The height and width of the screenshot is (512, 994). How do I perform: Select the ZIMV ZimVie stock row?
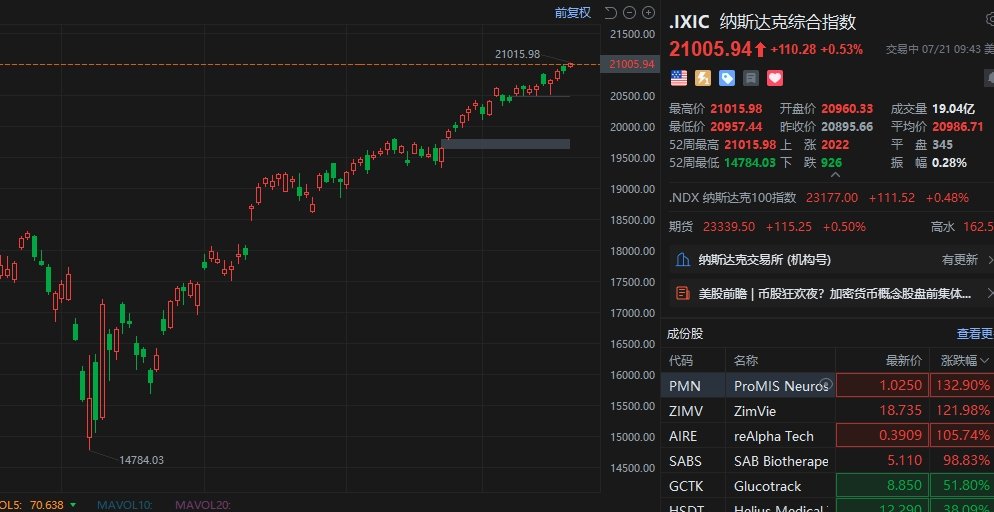pos(827,411)
